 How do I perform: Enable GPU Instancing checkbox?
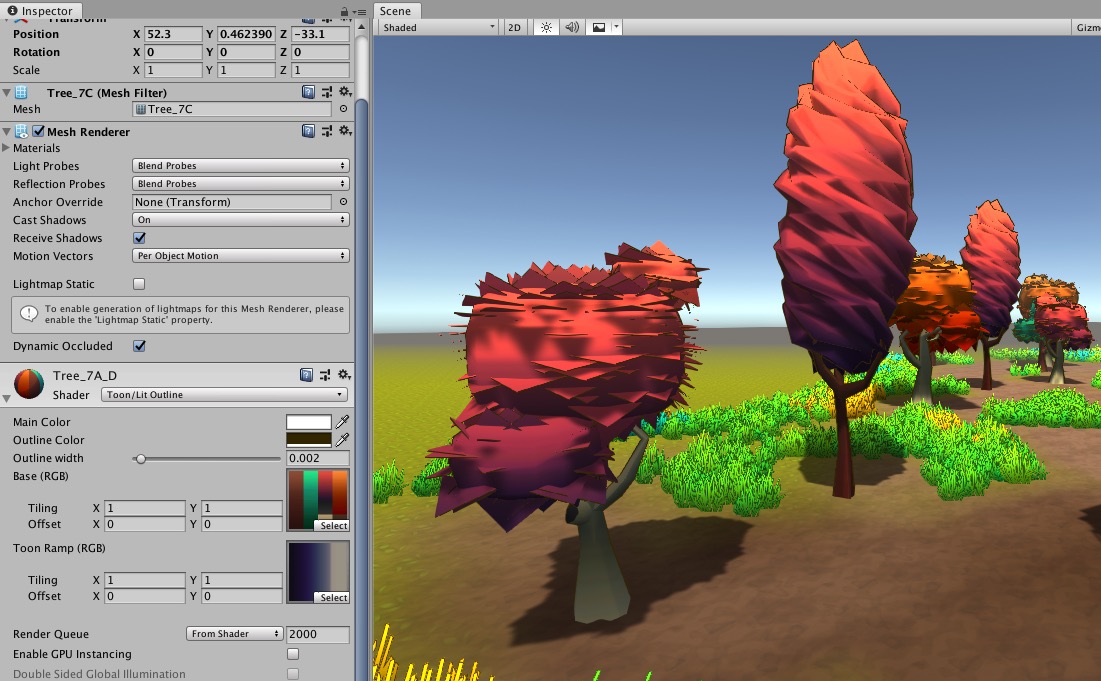[x=293, y=654]
